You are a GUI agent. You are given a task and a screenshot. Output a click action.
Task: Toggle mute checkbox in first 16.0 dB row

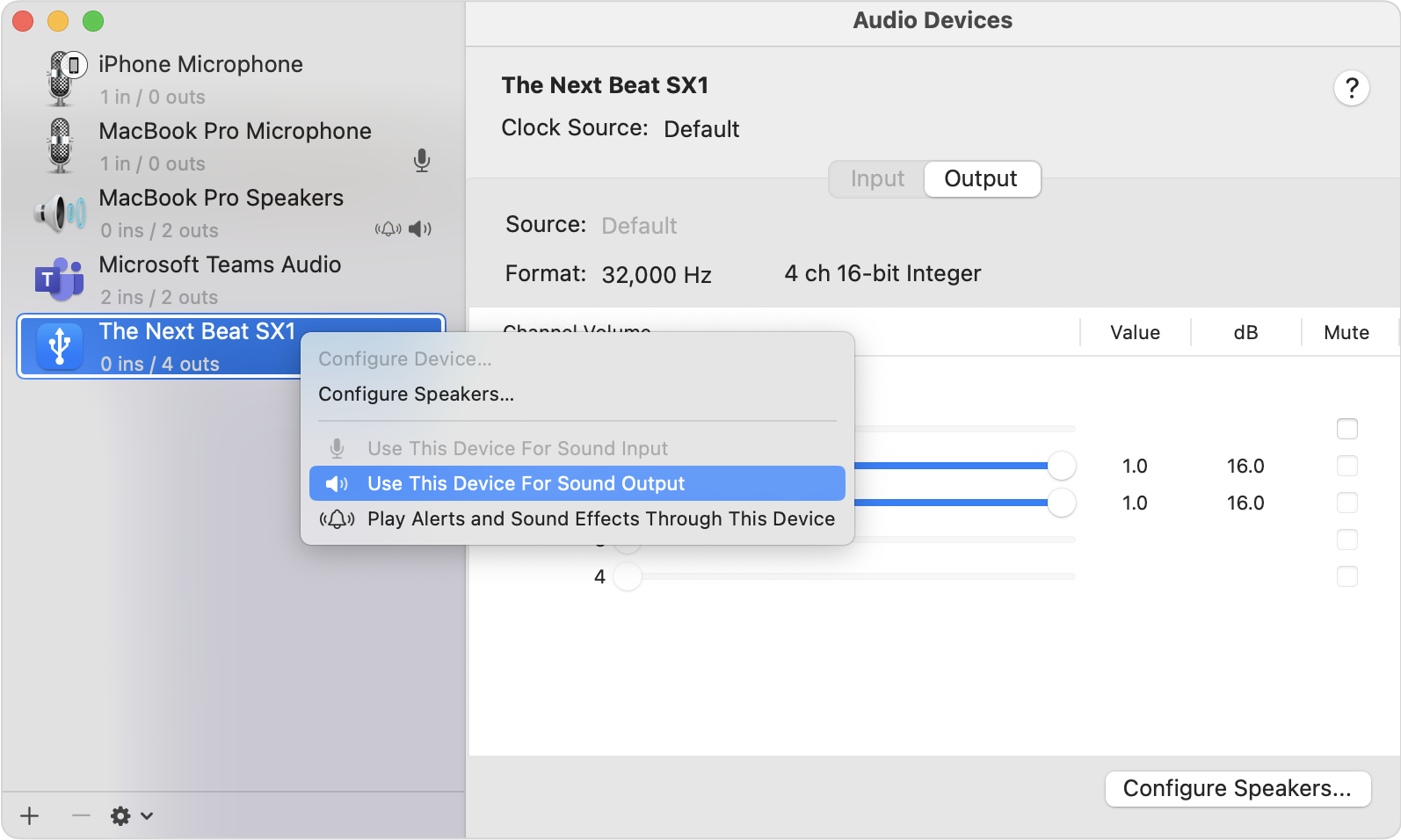[1347, 466]
